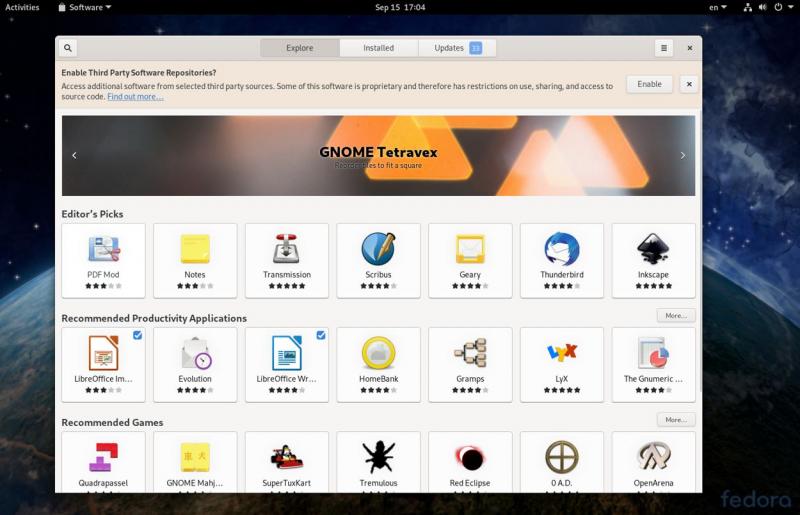Select the SuperTuxKart game icon
This screenshot has width=800, height=515.
point(286,458)
